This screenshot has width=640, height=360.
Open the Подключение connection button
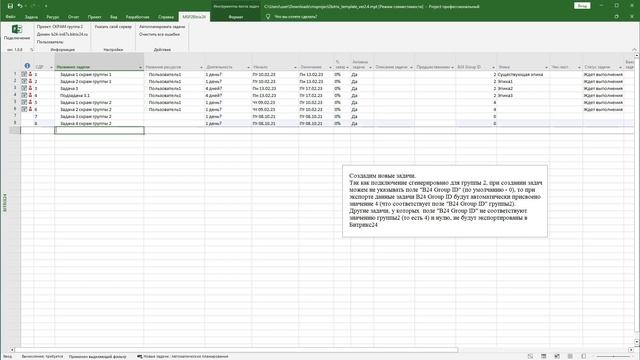point(17,32)
